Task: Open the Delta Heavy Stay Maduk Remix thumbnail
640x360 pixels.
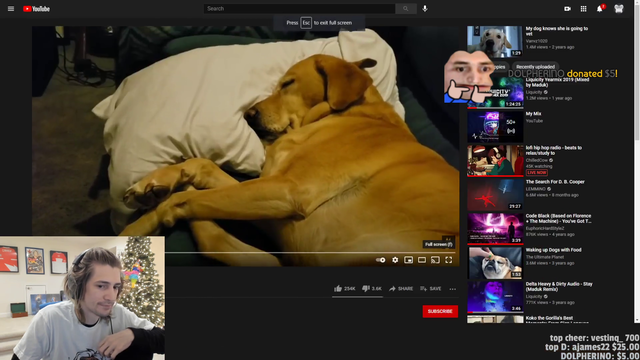Action: pyautogui.click(x=495, y=297)
